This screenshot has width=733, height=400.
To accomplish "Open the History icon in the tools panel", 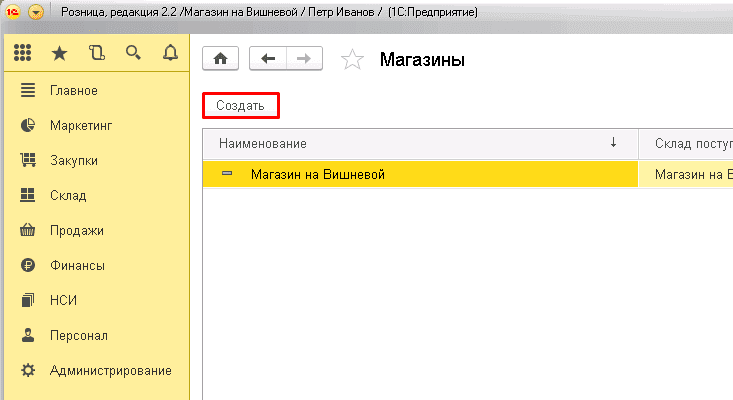I will click(96, 53).
